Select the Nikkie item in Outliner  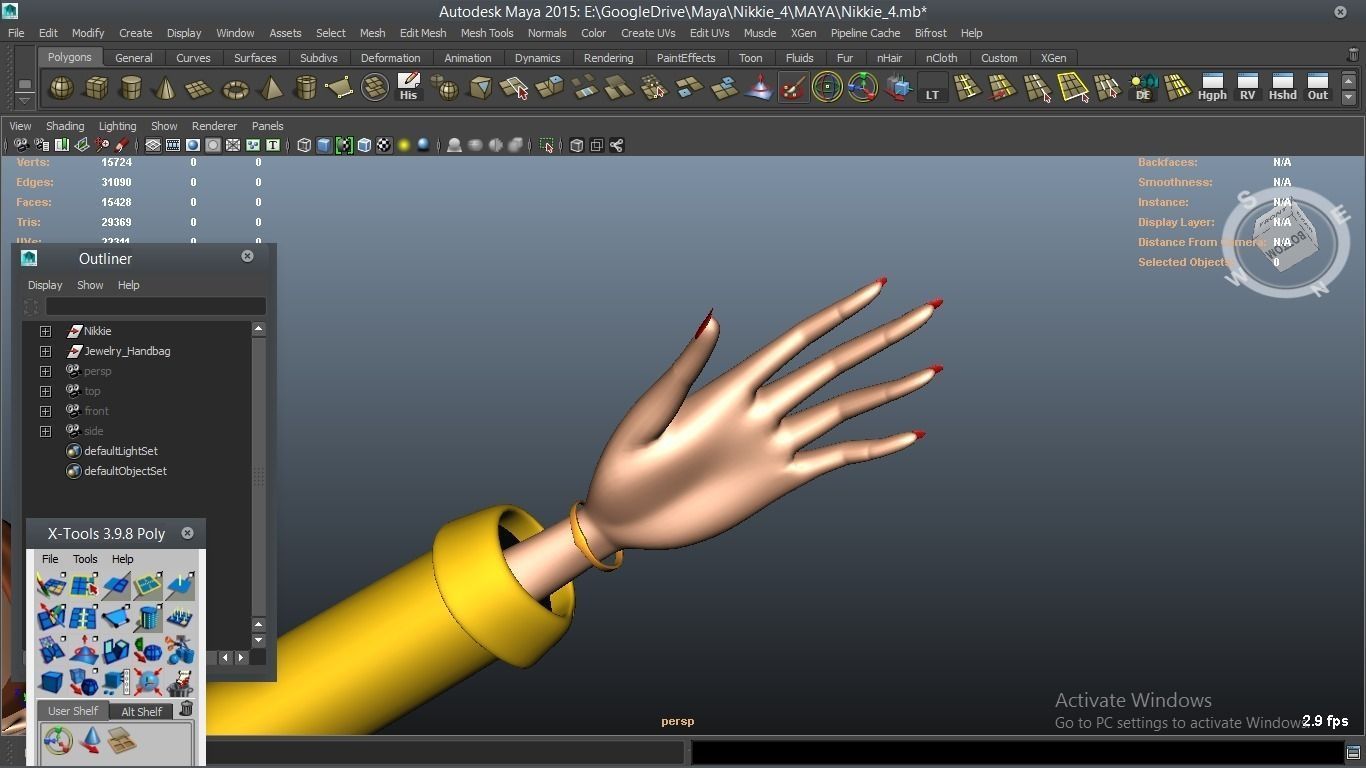[97, 331]
